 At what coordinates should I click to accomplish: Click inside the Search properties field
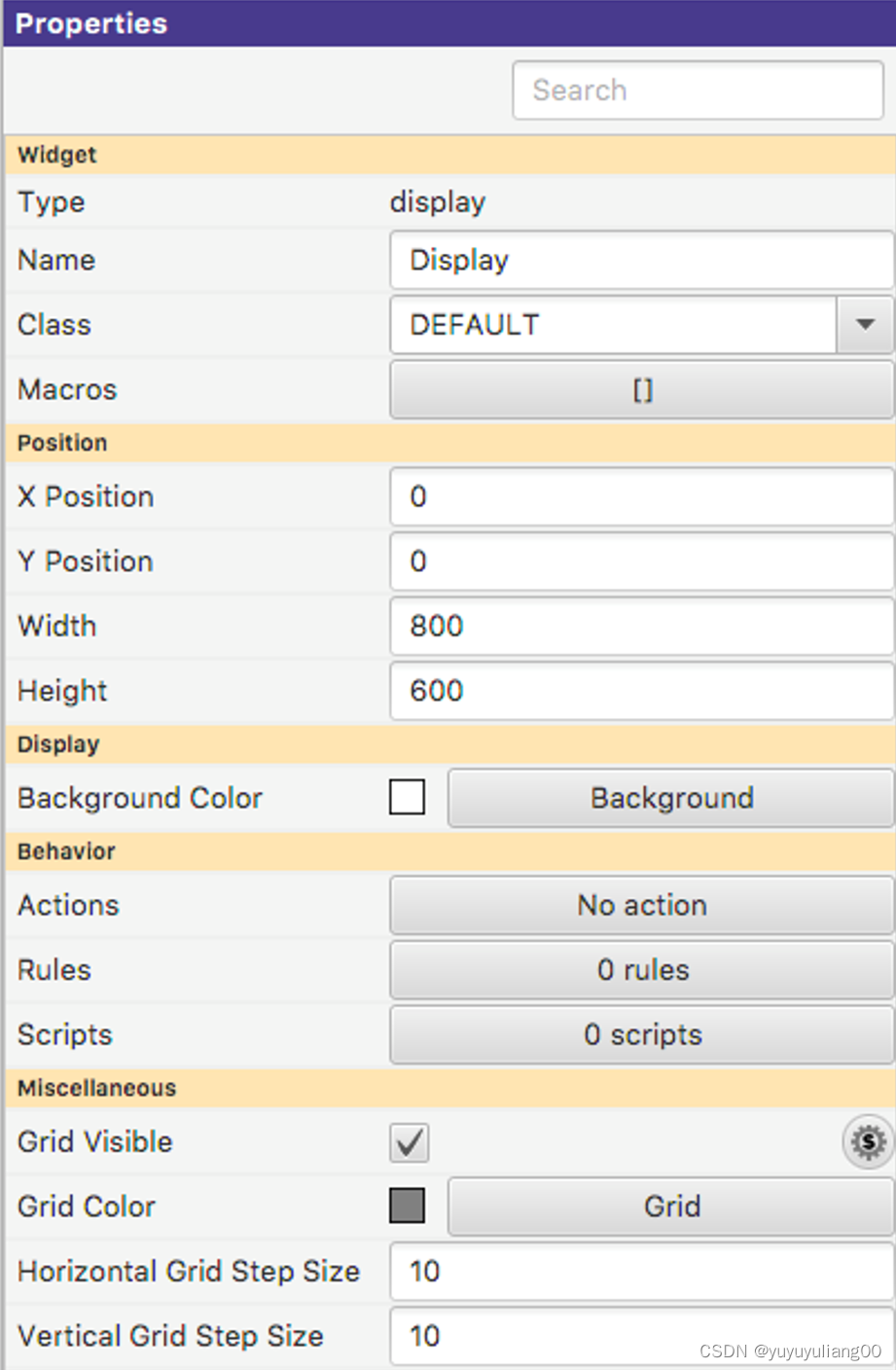697,90
